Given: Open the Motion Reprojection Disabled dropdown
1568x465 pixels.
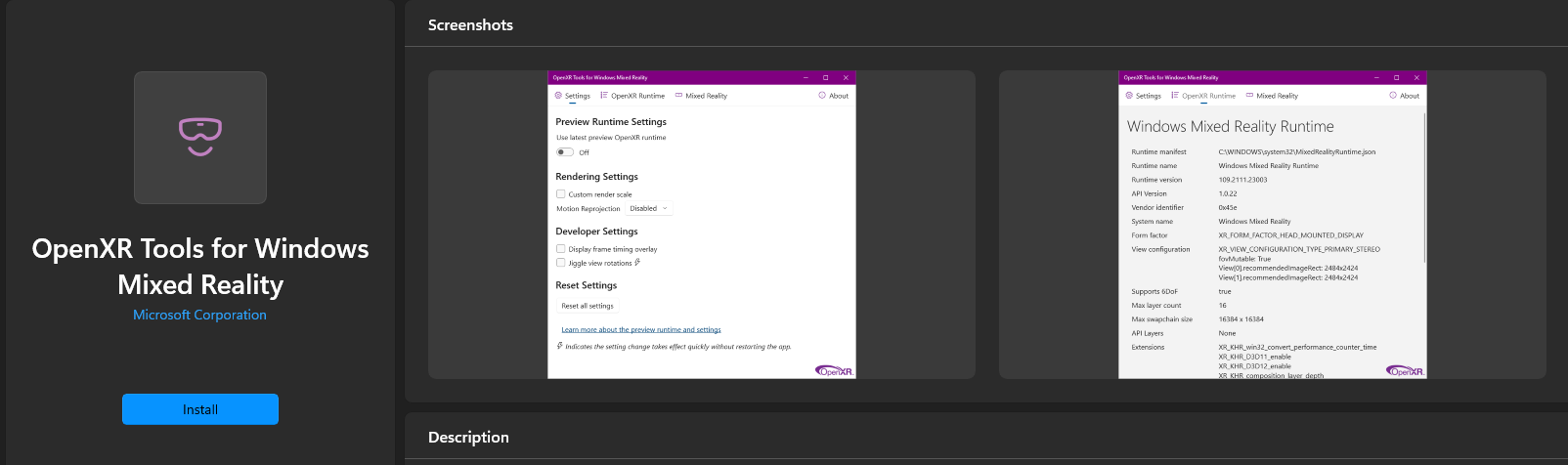Looking at the screenshot, I should tap(649, 208).
